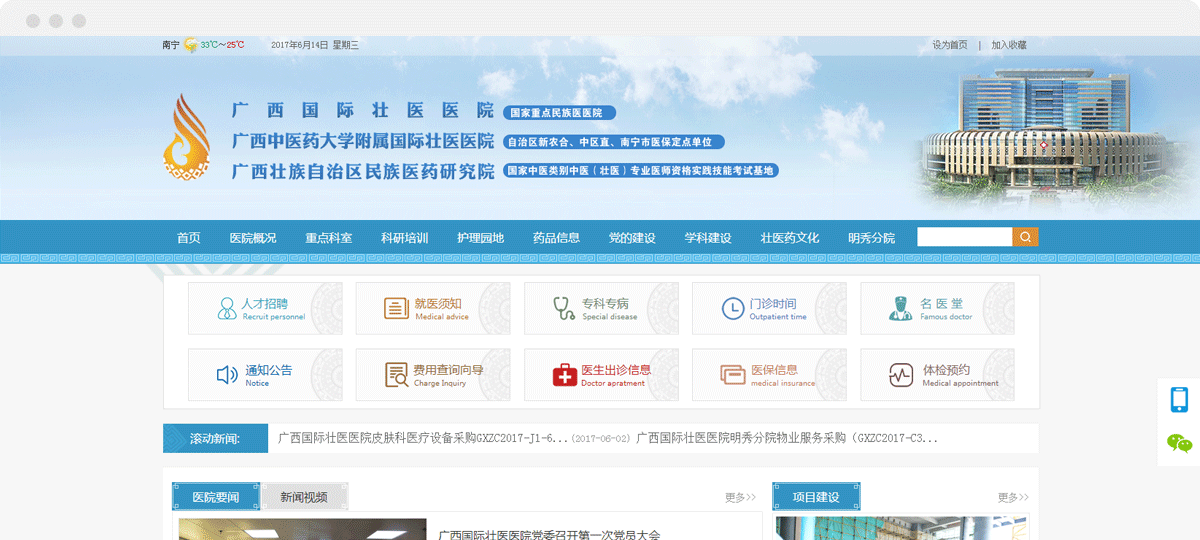Click the temperature 33℃~25℃ text
1200x540 pixels.
(222, 45)
